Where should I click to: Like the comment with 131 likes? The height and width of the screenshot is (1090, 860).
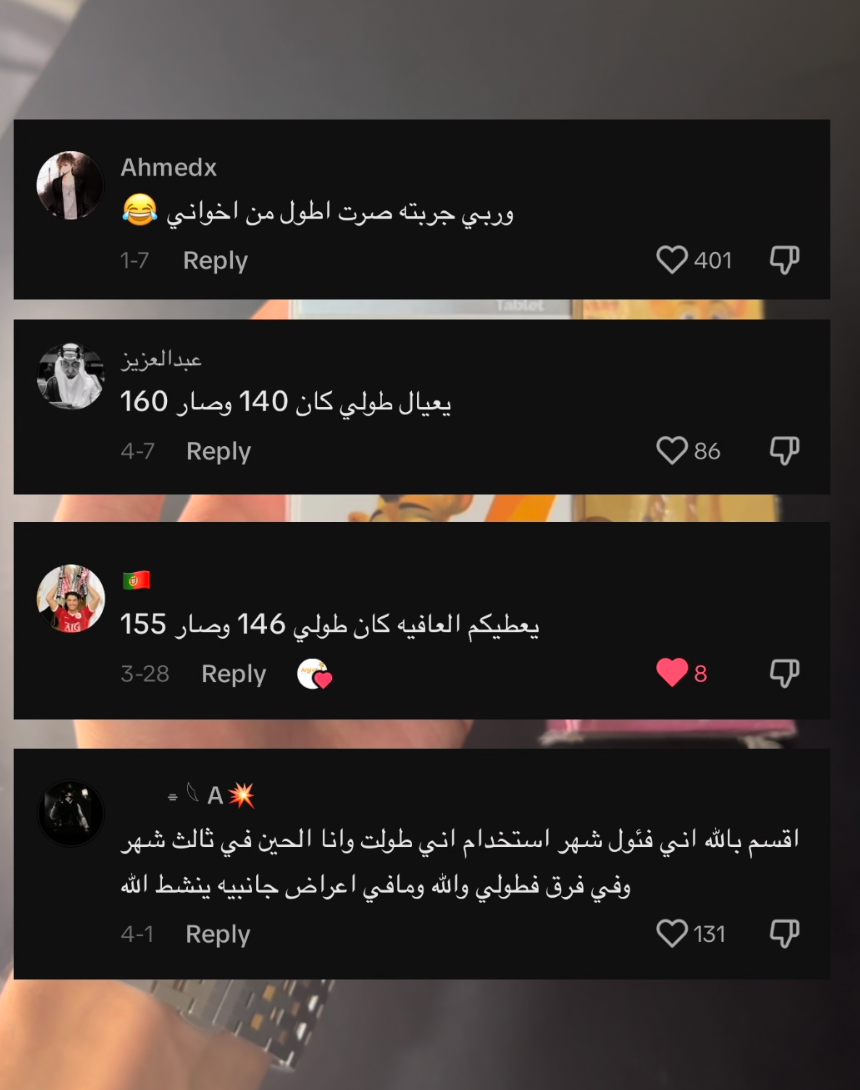tap(672, 933)
